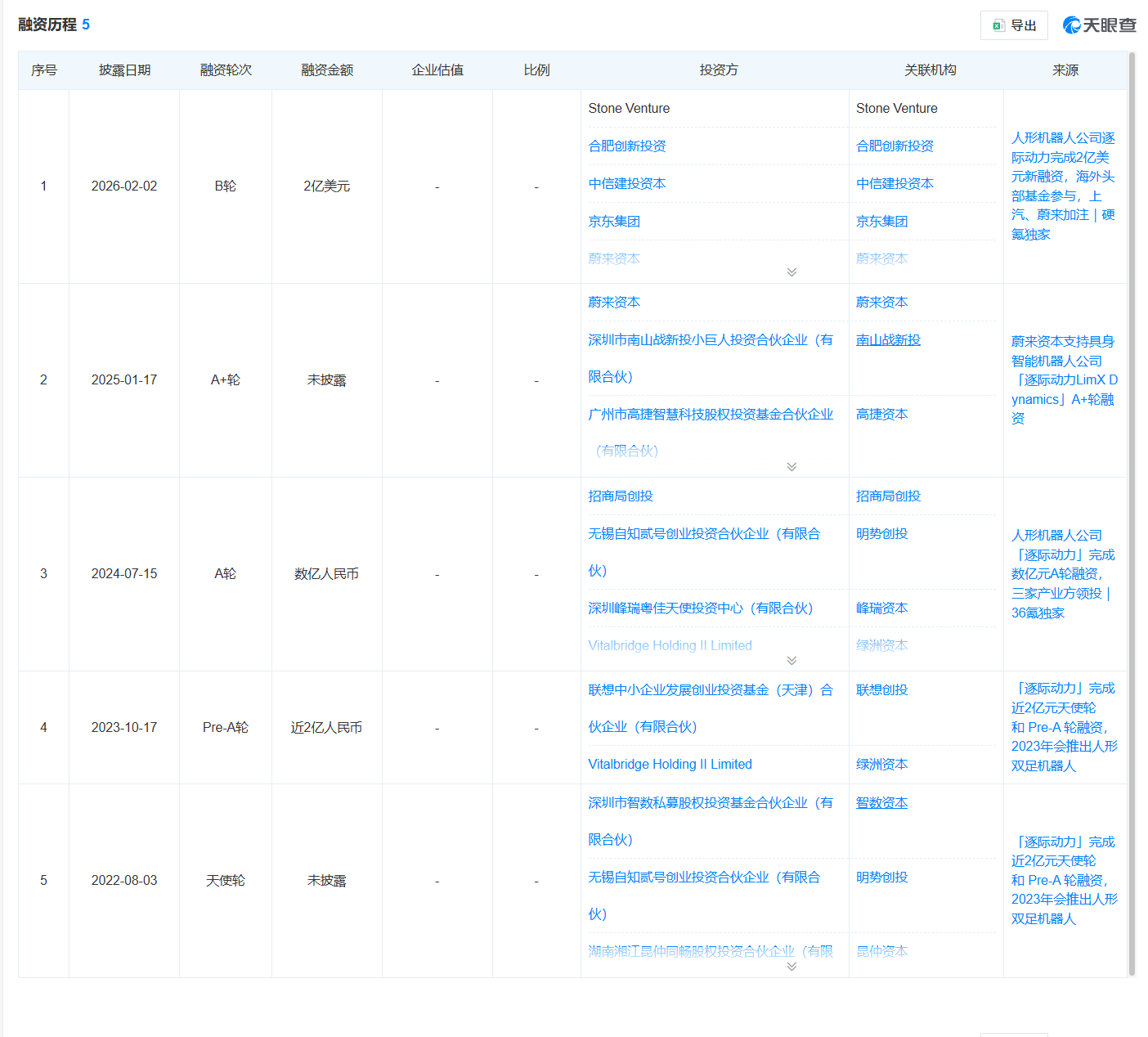Open the 数亿元A轮融资 source article
The image size is (1148, 1037).
point(1063,573)
